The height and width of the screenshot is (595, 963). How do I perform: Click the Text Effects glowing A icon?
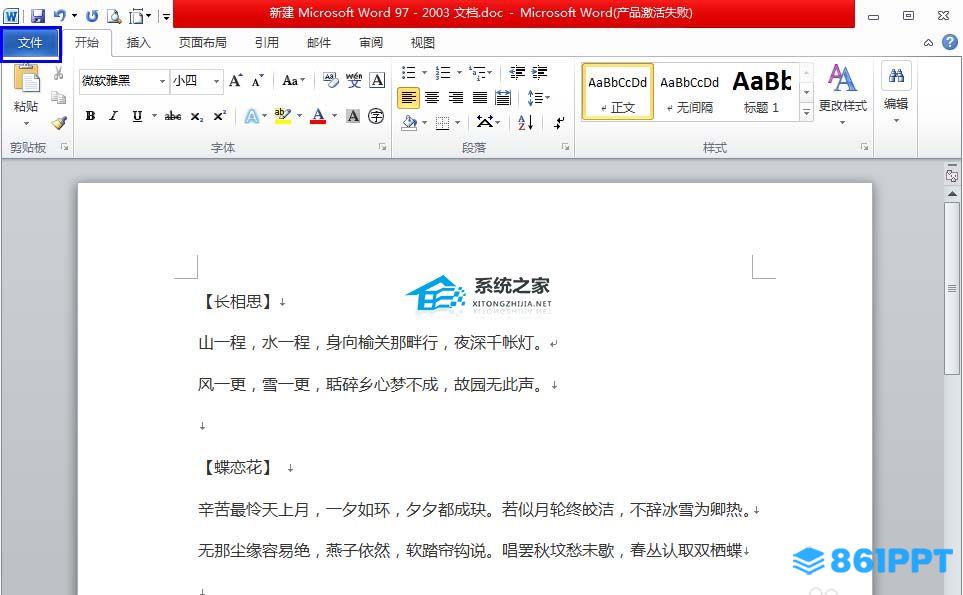tap(251, 116)
